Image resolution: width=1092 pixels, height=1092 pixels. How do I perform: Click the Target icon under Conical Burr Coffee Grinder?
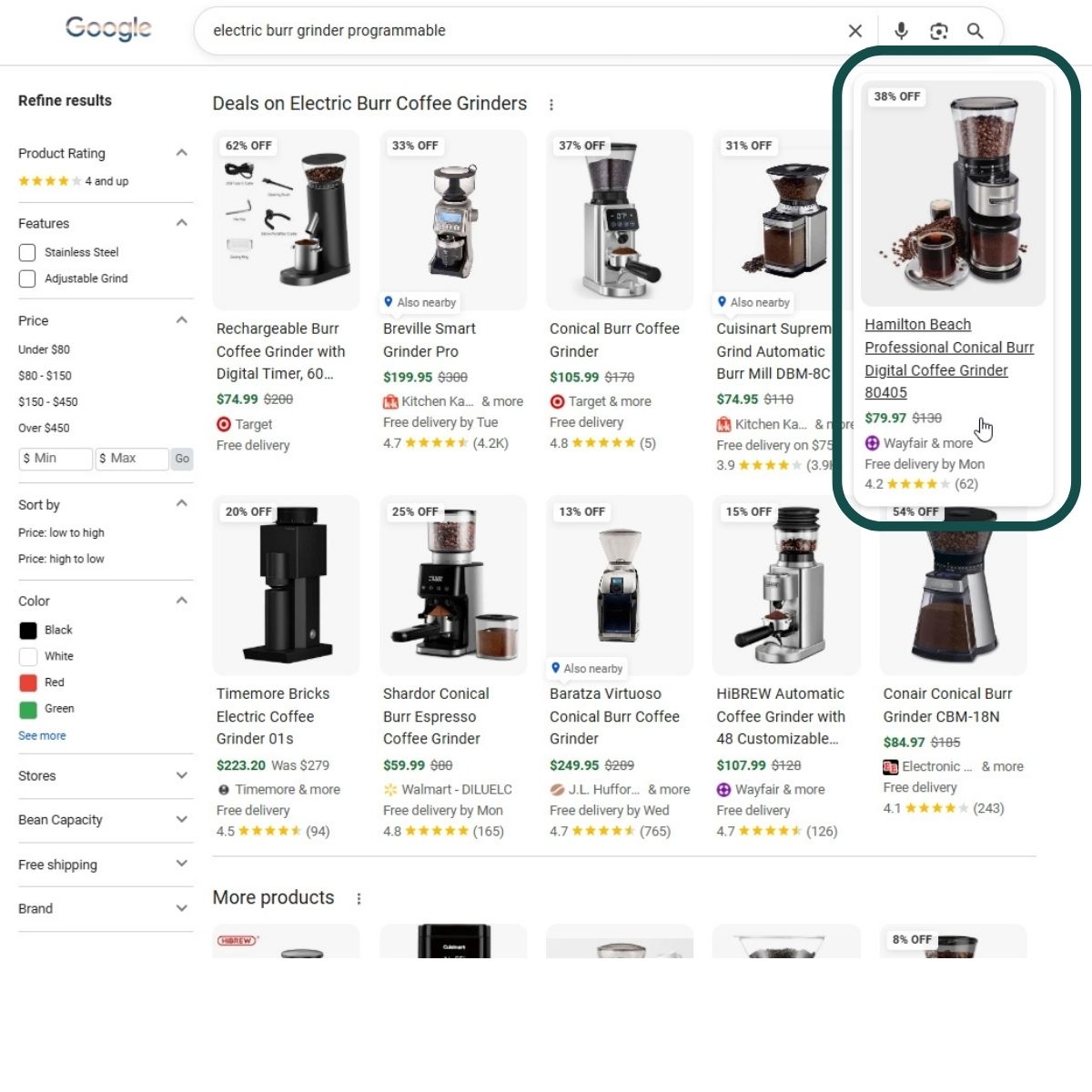pyautogui.click(x=557, y=401)
